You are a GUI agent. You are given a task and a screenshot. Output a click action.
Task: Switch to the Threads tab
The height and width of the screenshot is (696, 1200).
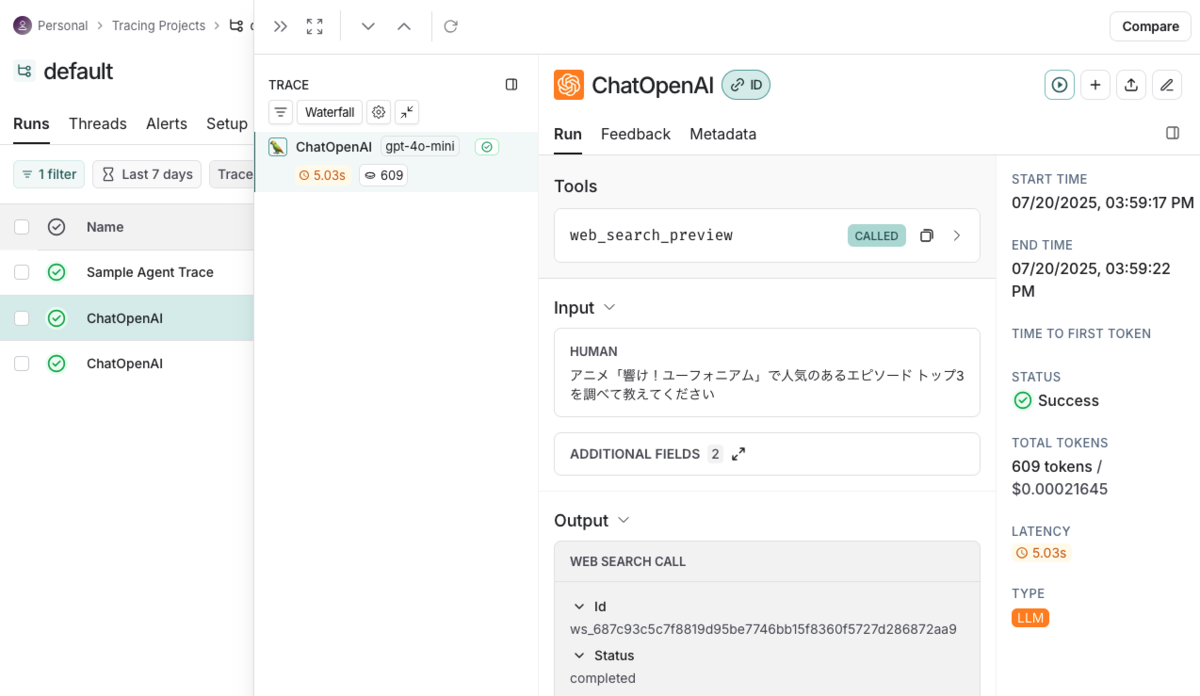tap(98, 124)
